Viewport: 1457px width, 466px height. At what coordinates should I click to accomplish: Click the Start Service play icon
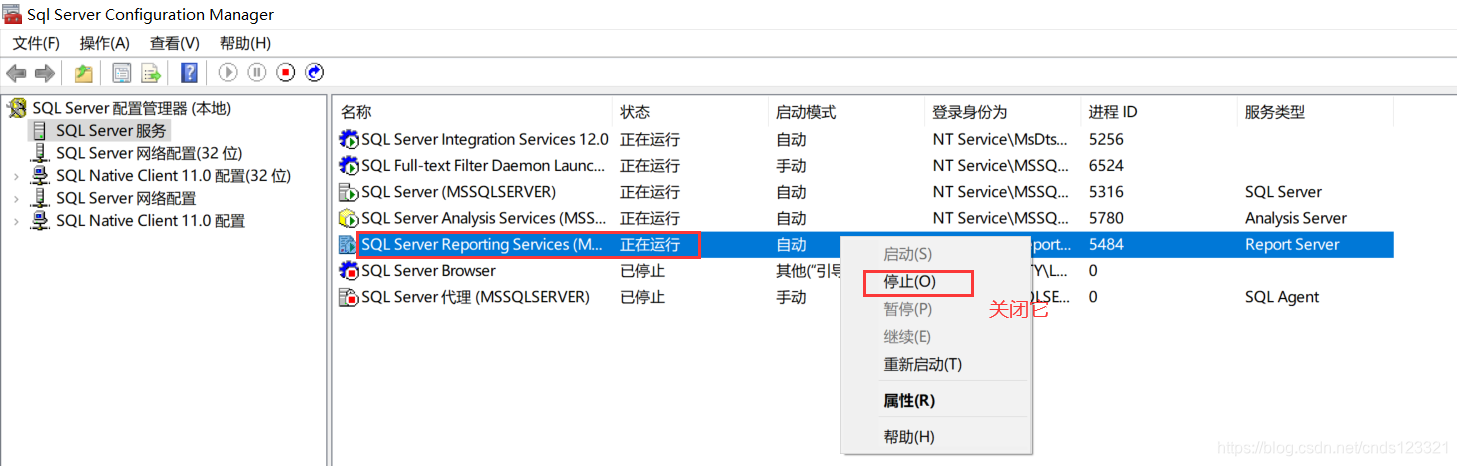point(228,72)
